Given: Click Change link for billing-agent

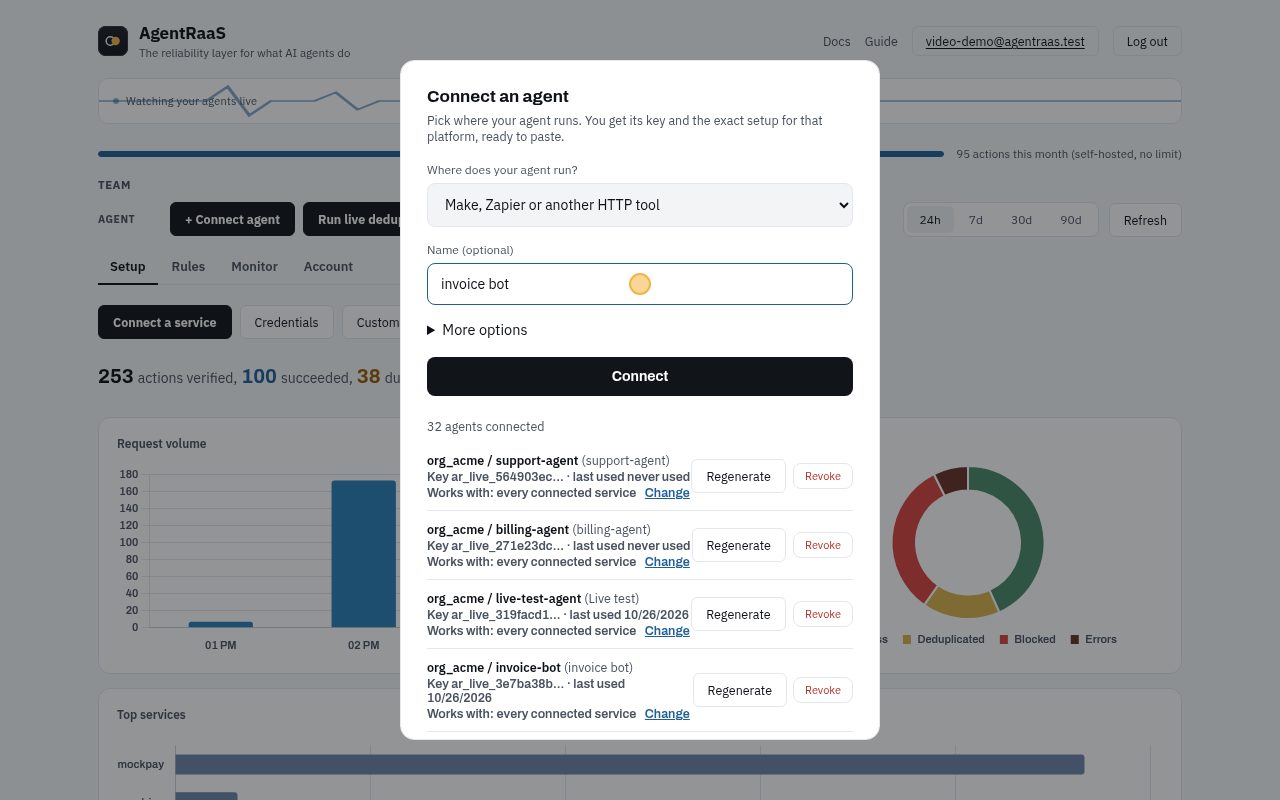Looking at the screenshot, I should click(667, 562).
